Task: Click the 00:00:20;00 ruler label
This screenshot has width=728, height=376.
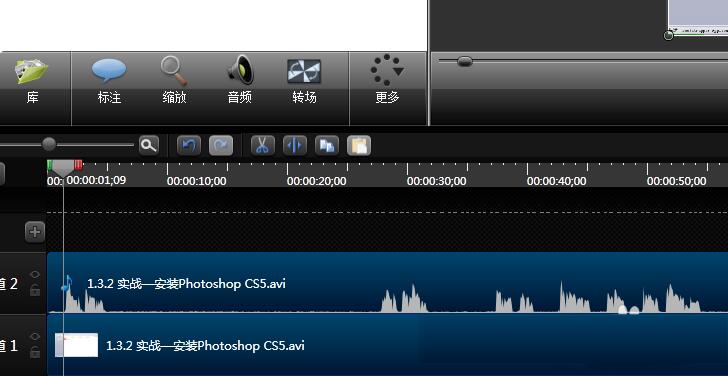Action: (317, 181)
